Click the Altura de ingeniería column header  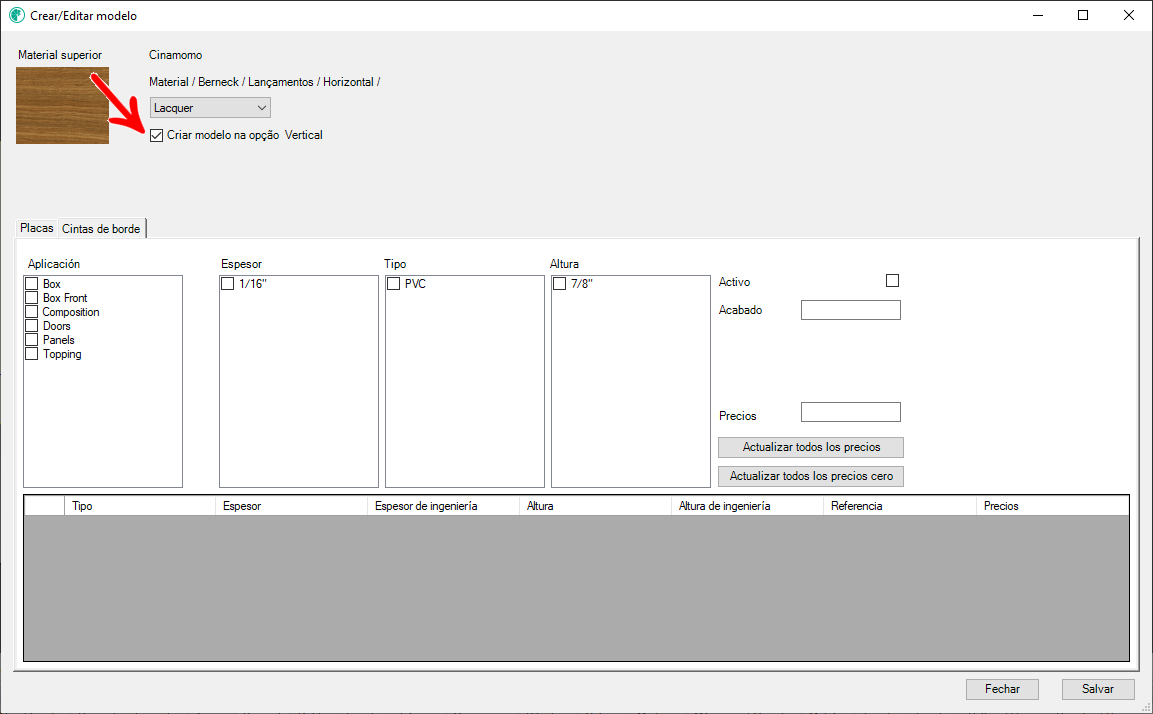coord(747,506)
